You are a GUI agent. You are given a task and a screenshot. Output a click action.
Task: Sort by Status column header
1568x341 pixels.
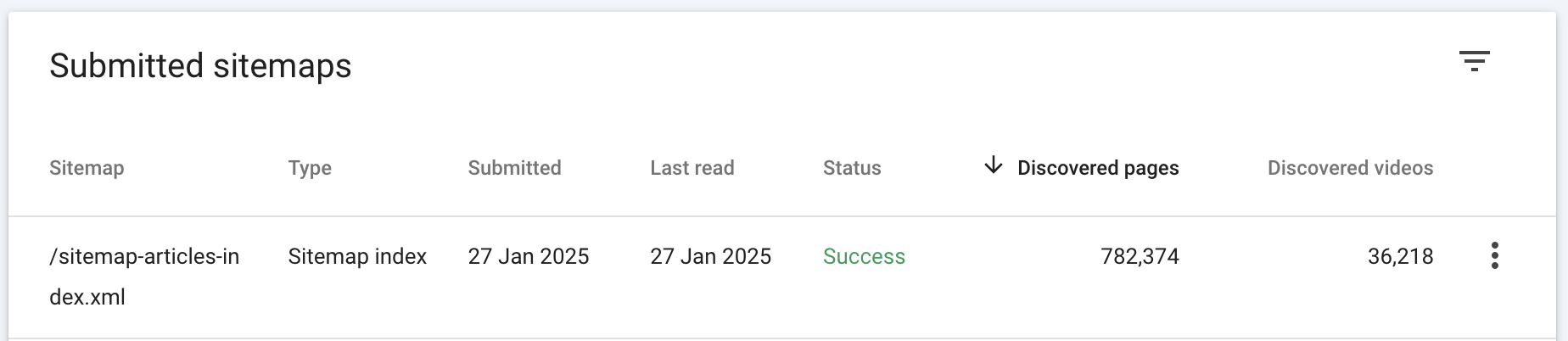(x=852, y=168)
